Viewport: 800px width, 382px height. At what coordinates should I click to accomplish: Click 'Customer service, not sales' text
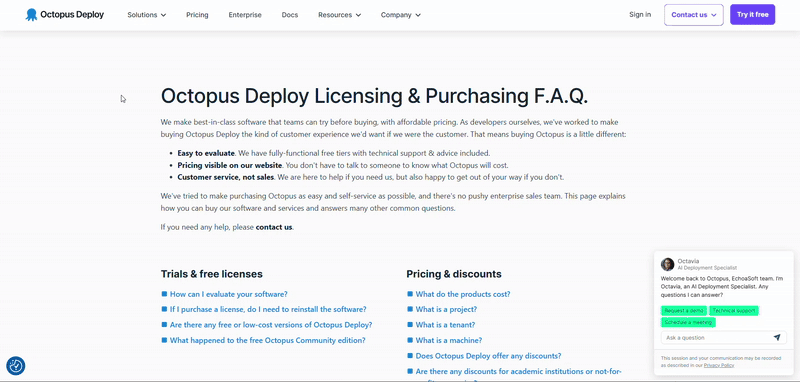point(226,177)
